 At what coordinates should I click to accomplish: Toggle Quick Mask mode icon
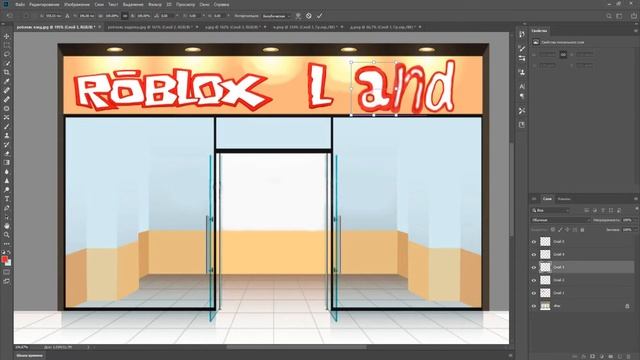7,272
